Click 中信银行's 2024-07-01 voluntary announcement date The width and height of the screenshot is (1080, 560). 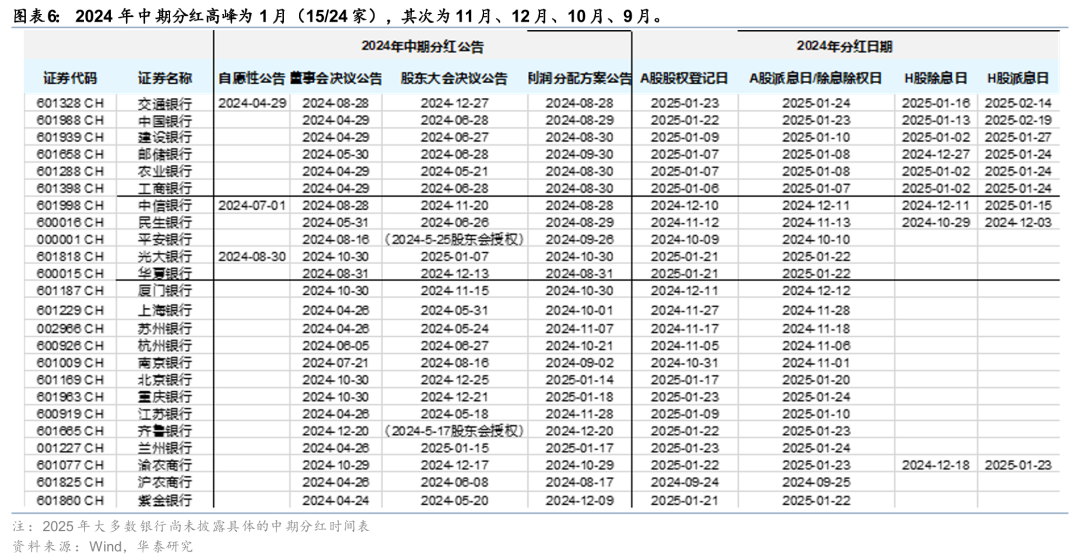tap(251, 205)
